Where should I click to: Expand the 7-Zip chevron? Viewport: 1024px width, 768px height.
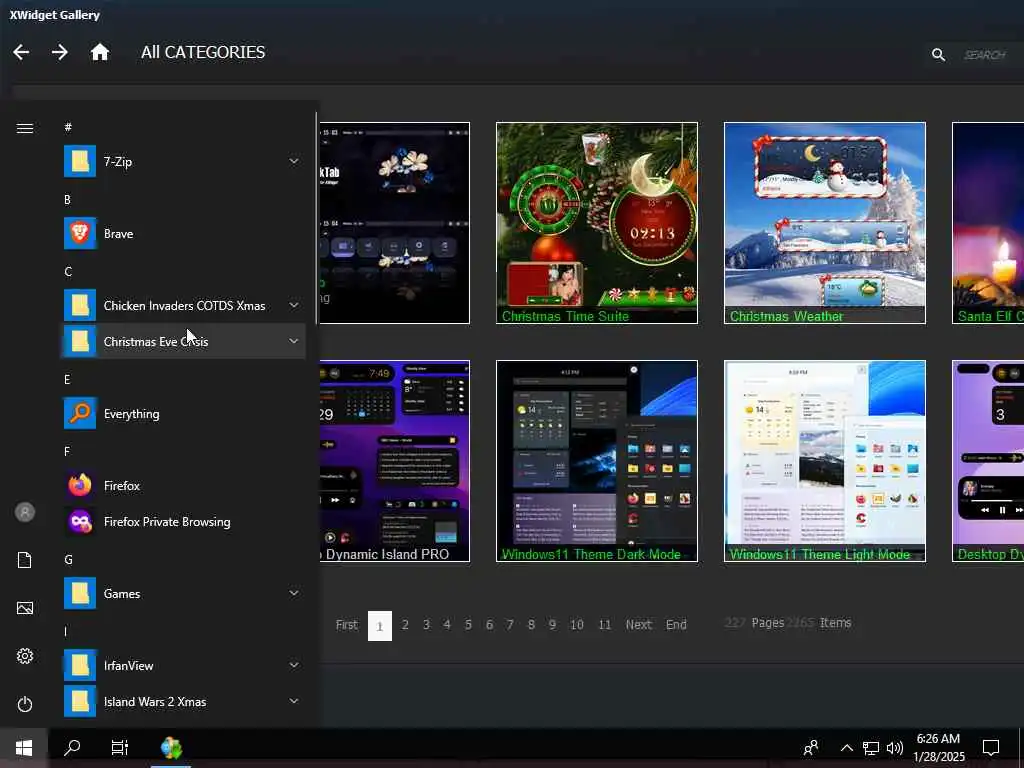click(294, 161)
